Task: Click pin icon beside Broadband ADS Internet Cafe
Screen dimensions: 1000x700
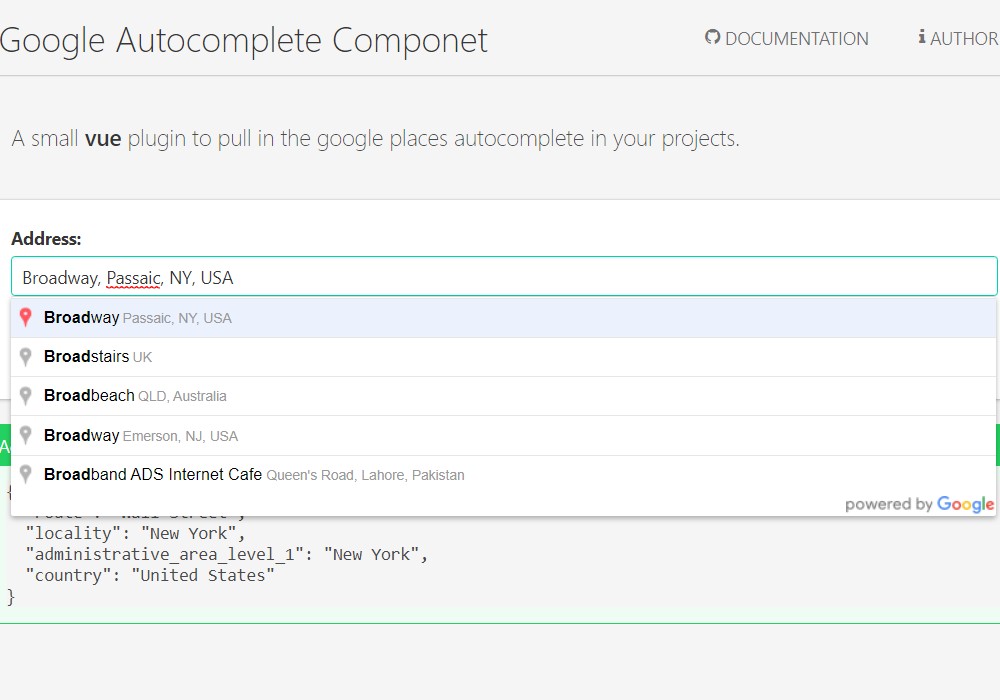Action: (x=26, y=474)
